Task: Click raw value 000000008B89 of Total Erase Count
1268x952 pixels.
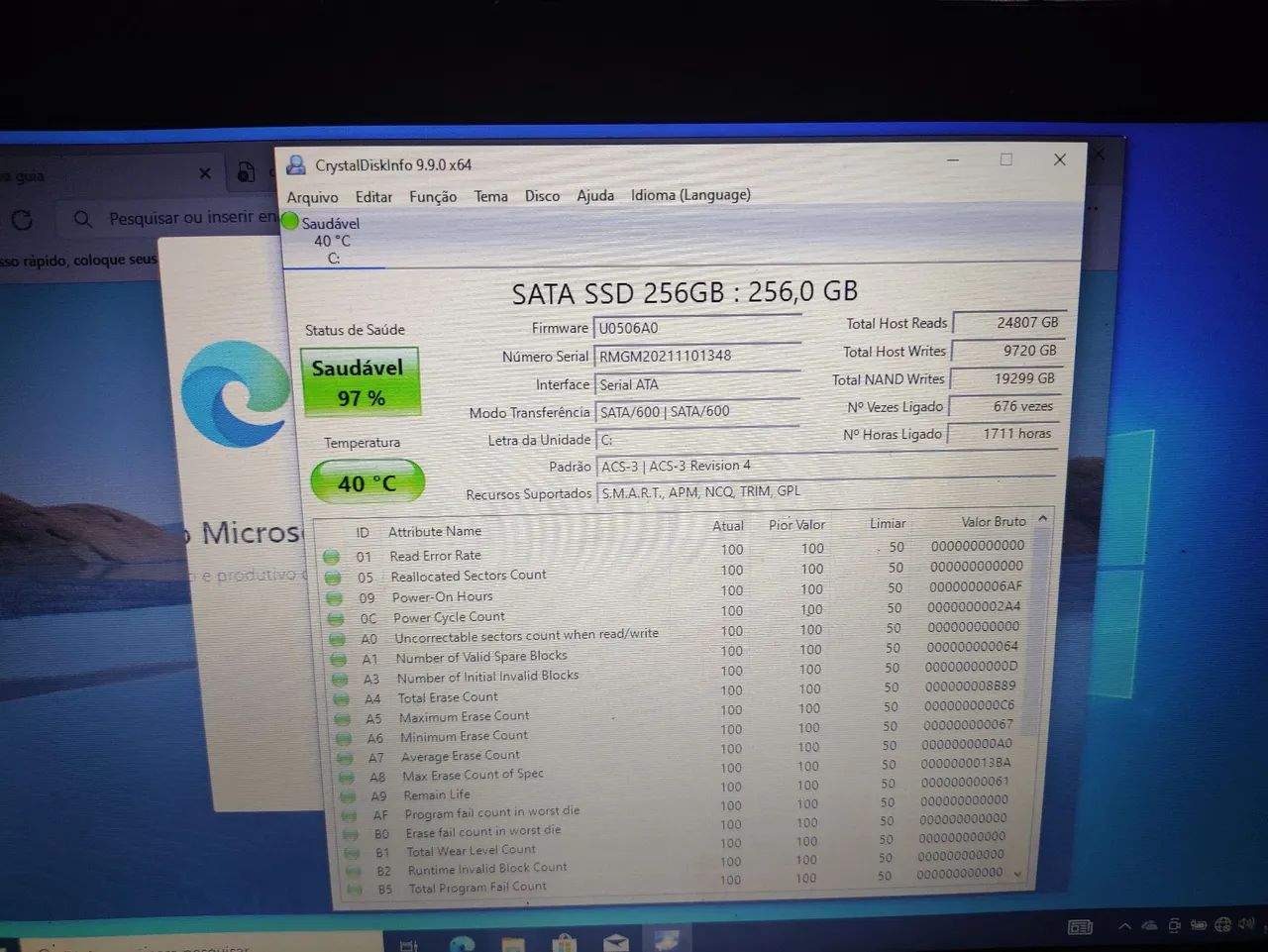Action: tap(970, 686)
